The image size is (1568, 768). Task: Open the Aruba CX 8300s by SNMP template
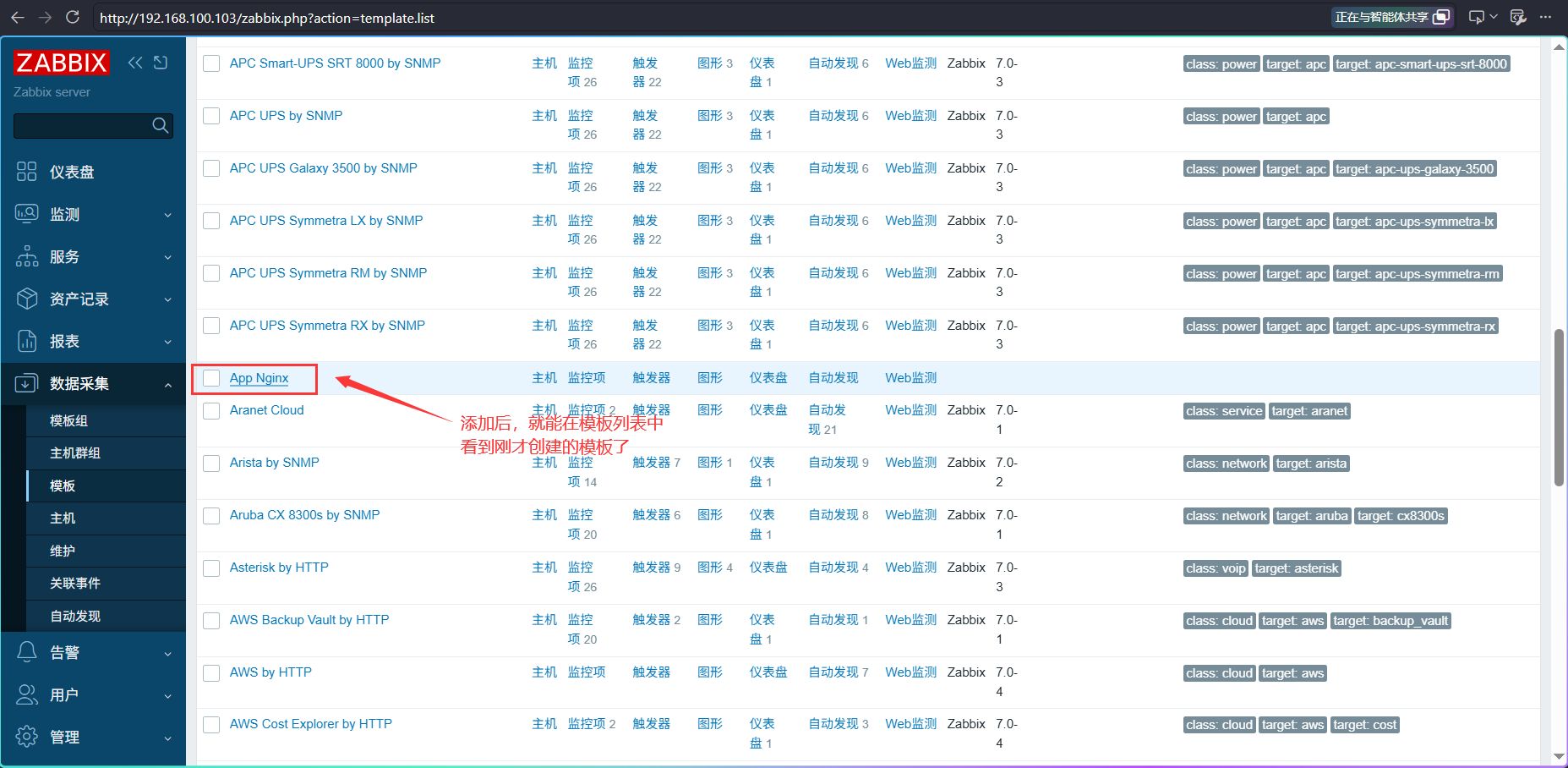point(304,515)
